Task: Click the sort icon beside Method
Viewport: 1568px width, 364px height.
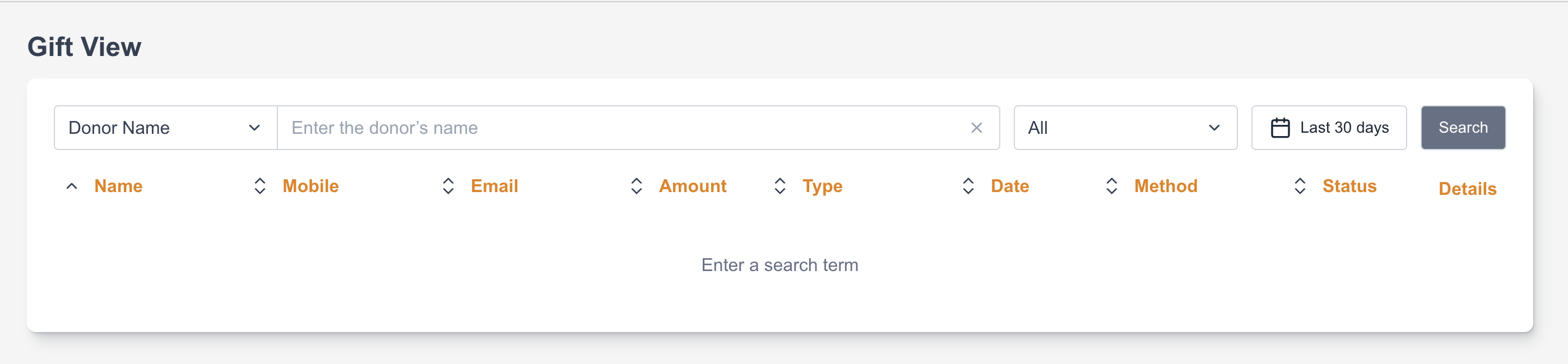Action: pyautogui.click(x=1111, y=186)
